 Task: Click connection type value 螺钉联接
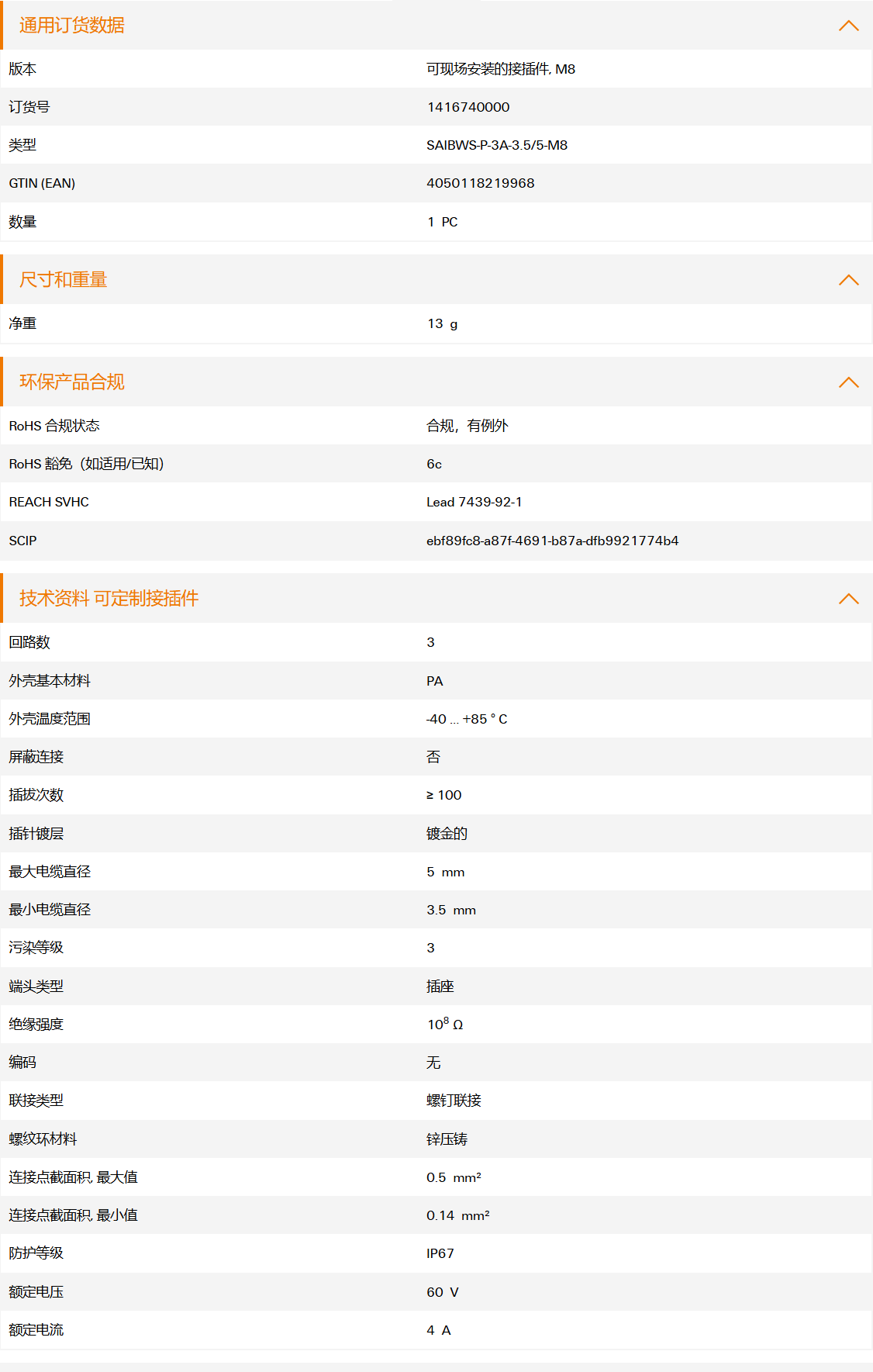pyautogui.click(x=454, y=1101)
